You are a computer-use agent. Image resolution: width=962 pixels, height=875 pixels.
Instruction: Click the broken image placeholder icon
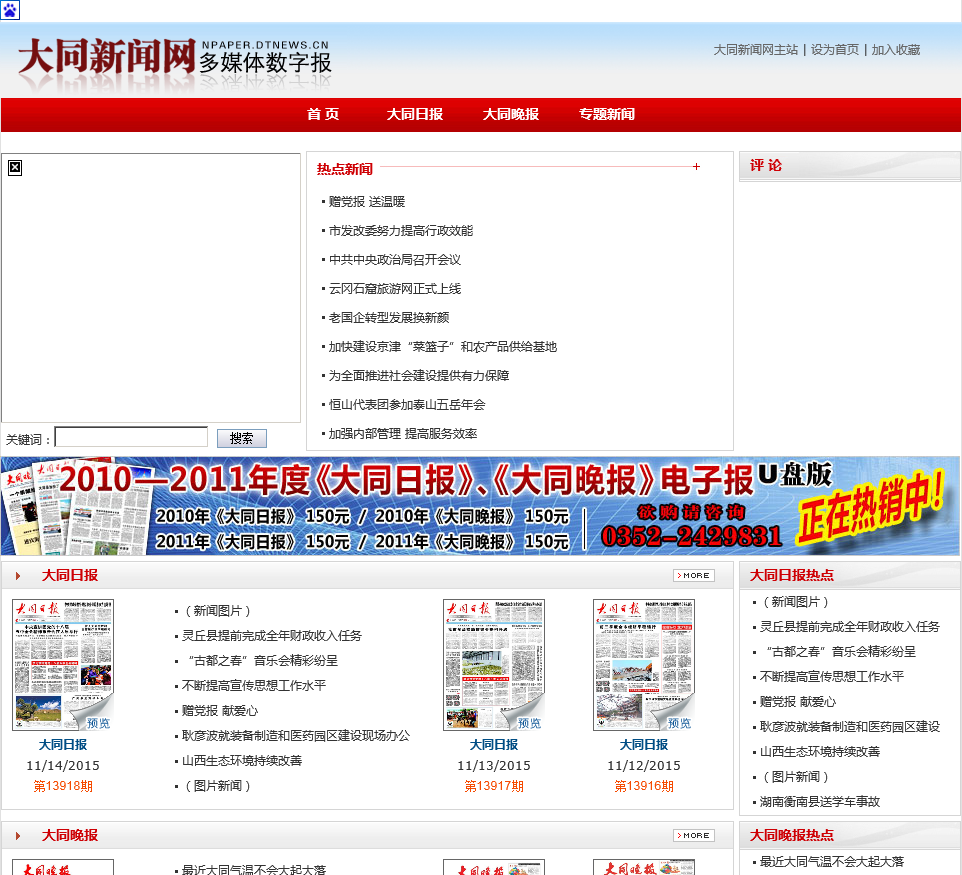pos(15,168)
